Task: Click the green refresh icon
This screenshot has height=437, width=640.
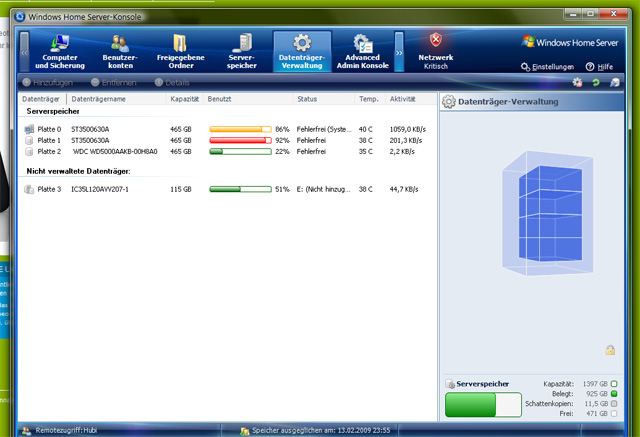Action: click(596, 82)
